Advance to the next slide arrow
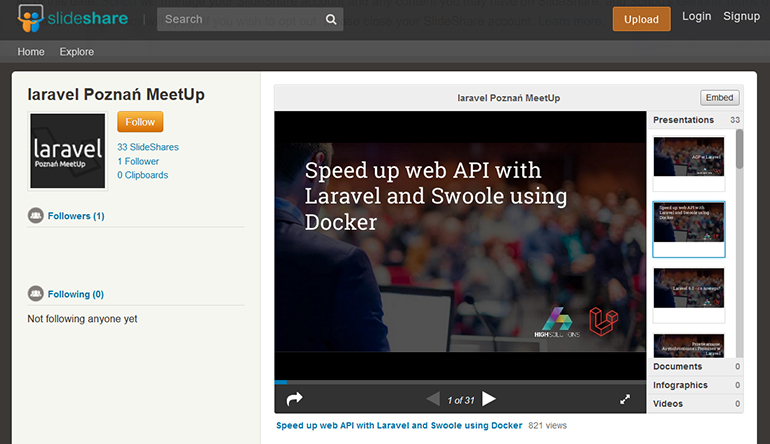This screenshot has width=770, height=444. point(489,399)
